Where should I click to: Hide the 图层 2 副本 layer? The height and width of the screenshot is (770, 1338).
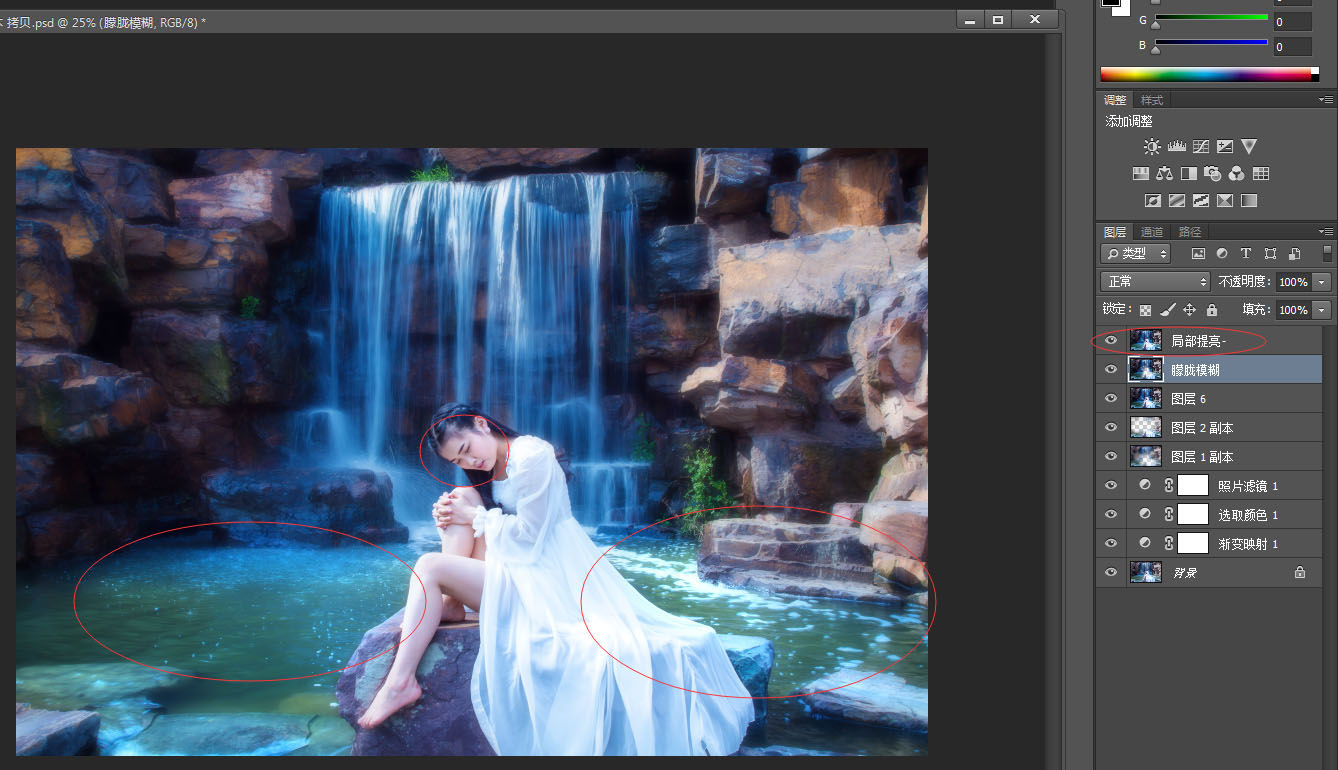pos(1111,428)
